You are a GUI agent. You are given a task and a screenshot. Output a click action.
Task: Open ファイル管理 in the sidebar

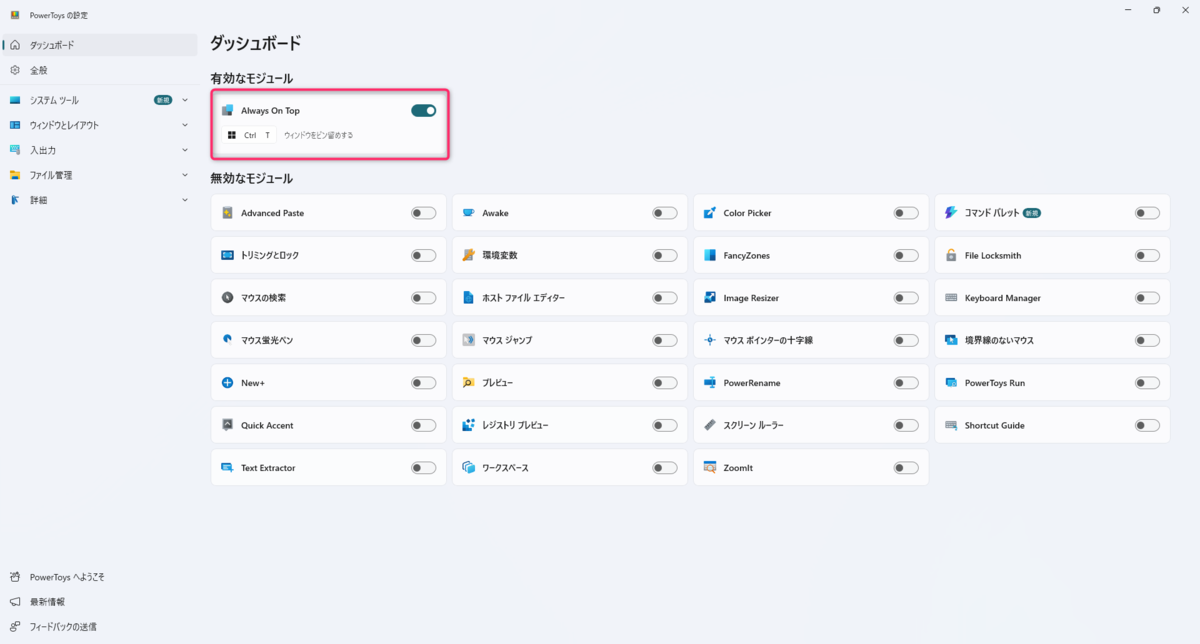pos(100,175)
